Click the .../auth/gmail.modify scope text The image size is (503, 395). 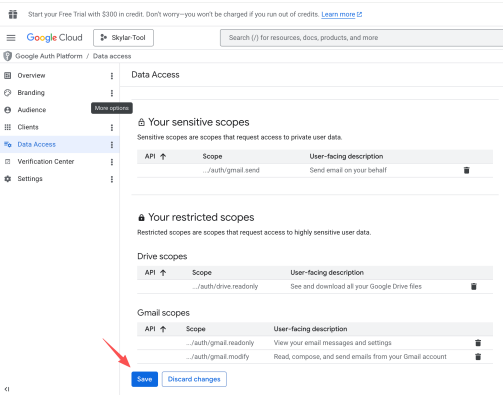[218, 357]
